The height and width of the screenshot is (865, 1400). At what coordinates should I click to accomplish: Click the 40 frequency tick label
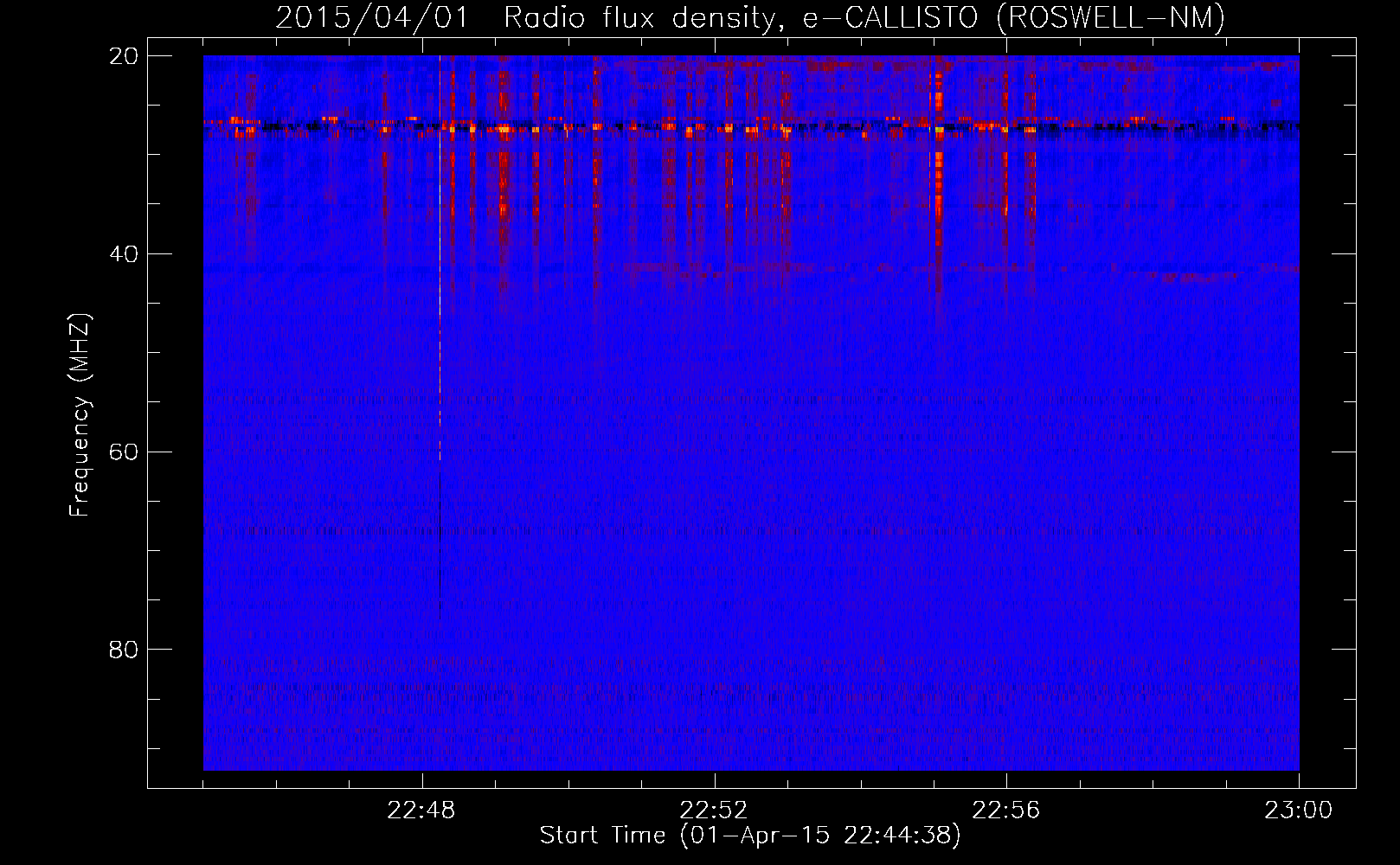[124, 254]
